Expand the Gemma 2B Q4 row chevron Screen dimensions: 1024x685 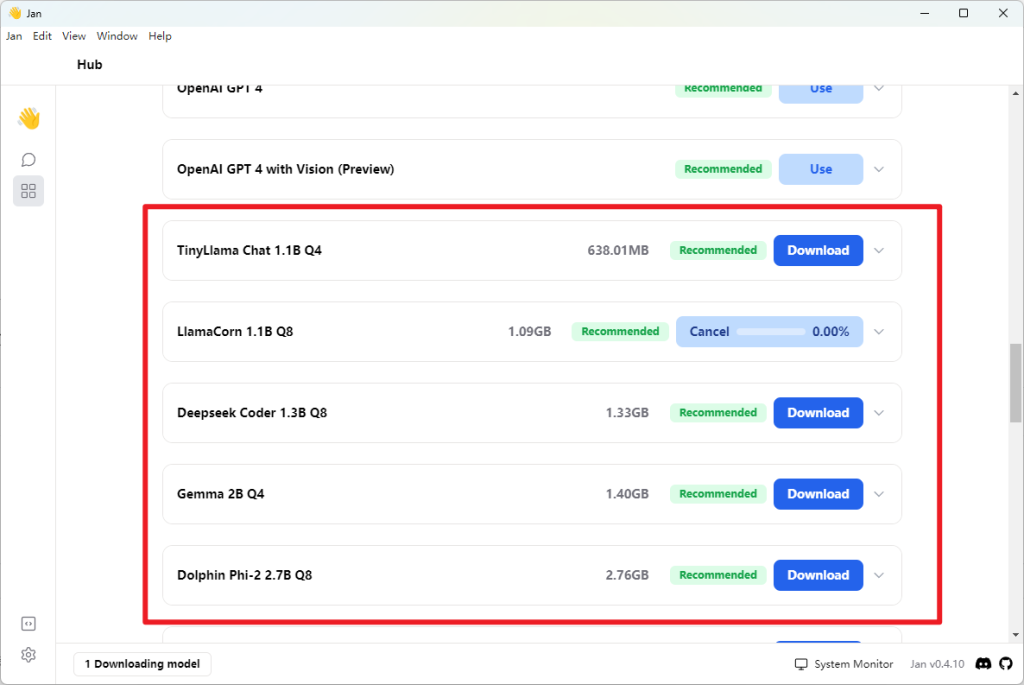tap(879, 494)
